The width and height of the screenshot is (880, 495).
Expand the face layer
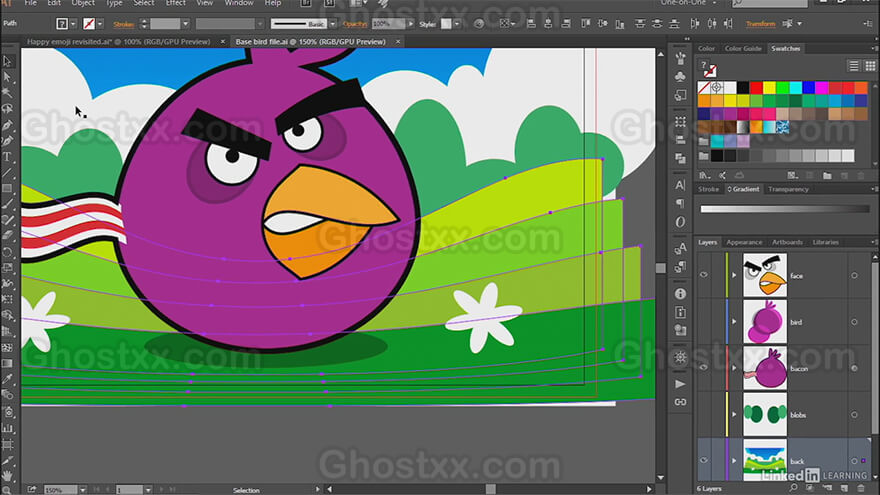coord(734,275)
